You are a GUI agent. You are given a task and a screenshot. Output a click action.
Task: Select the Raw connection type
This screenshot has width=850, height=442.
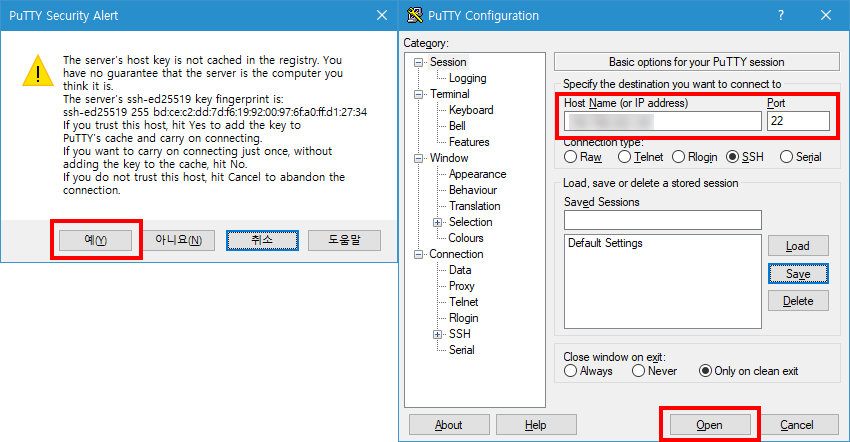[583, 157]
